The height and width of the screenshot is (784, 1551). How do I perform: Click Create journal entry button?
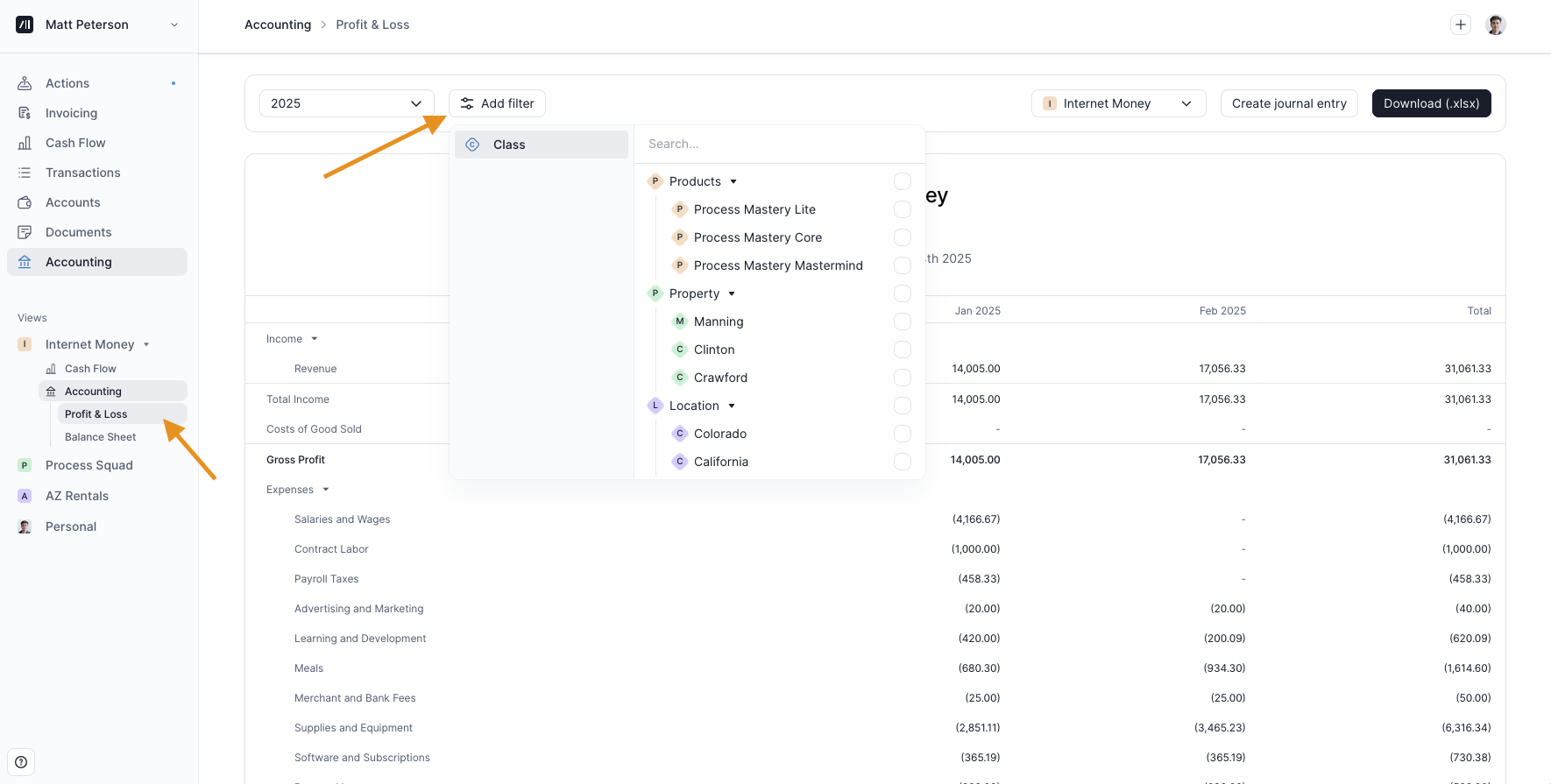pos(1288,103)
